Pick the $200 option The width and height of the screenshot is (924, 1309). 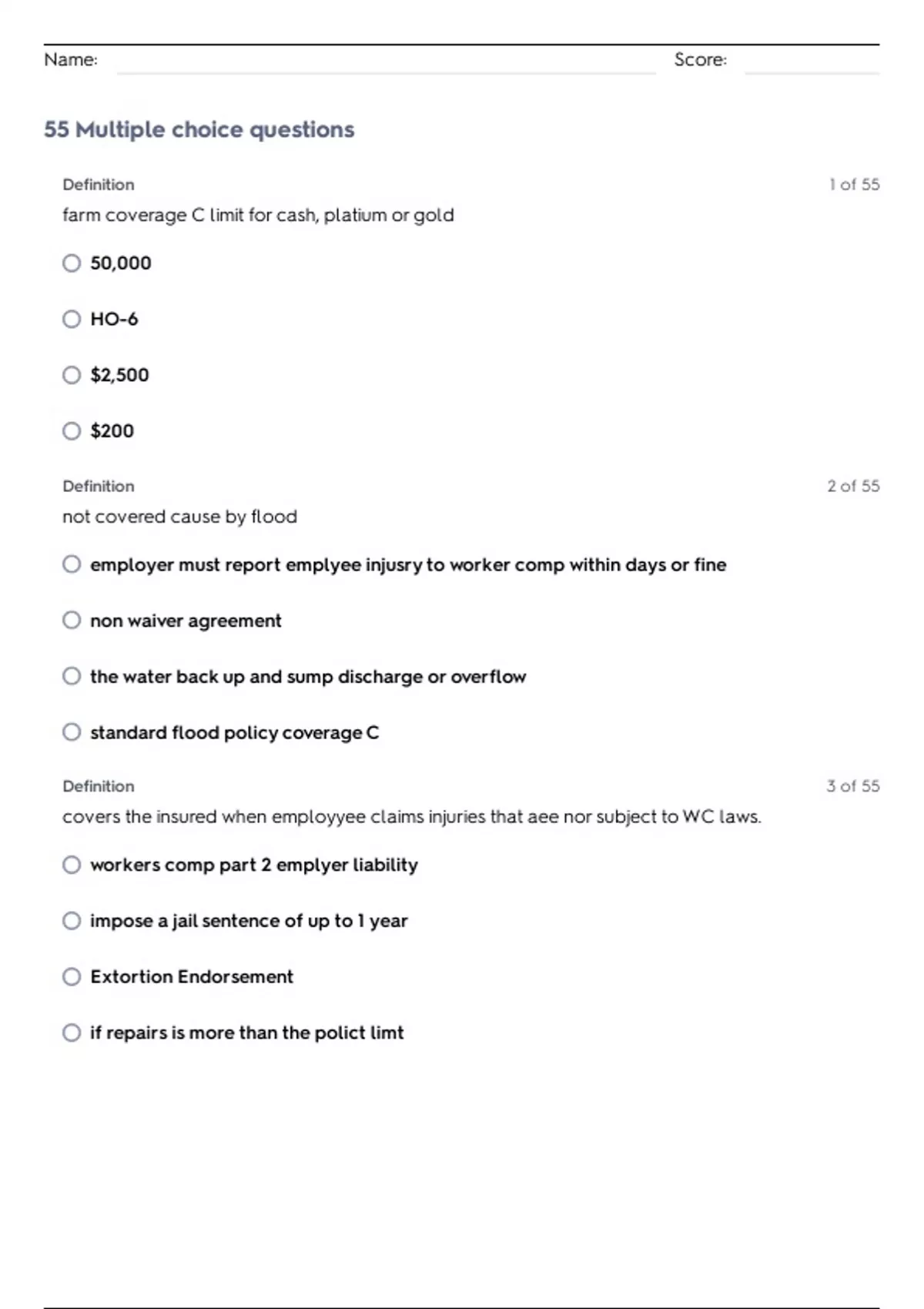click(72, 431)
